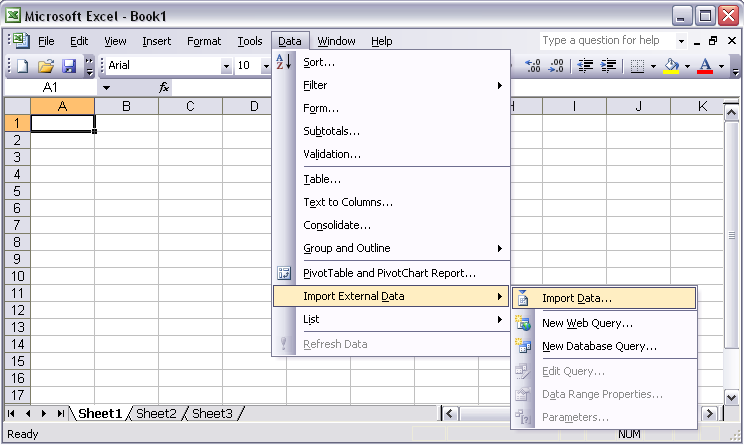
Task: Click the New Web Query icon
Action: (523, 323)
